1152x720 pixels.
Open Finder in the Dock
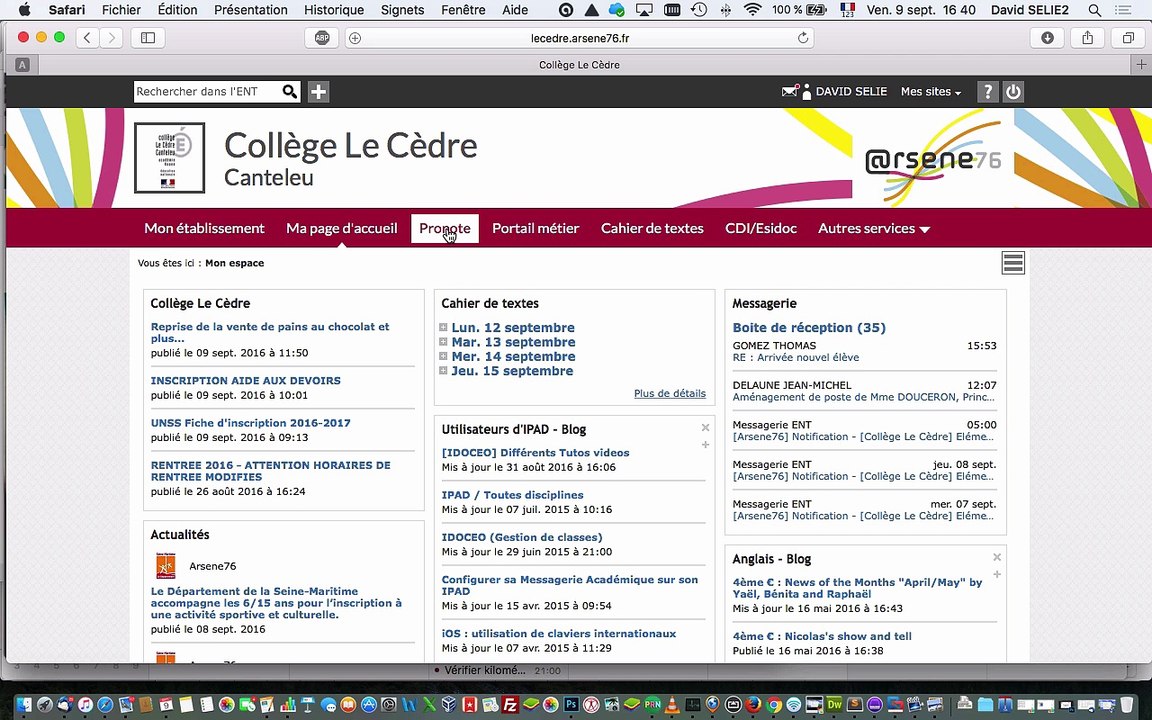(x=24, y=705)
